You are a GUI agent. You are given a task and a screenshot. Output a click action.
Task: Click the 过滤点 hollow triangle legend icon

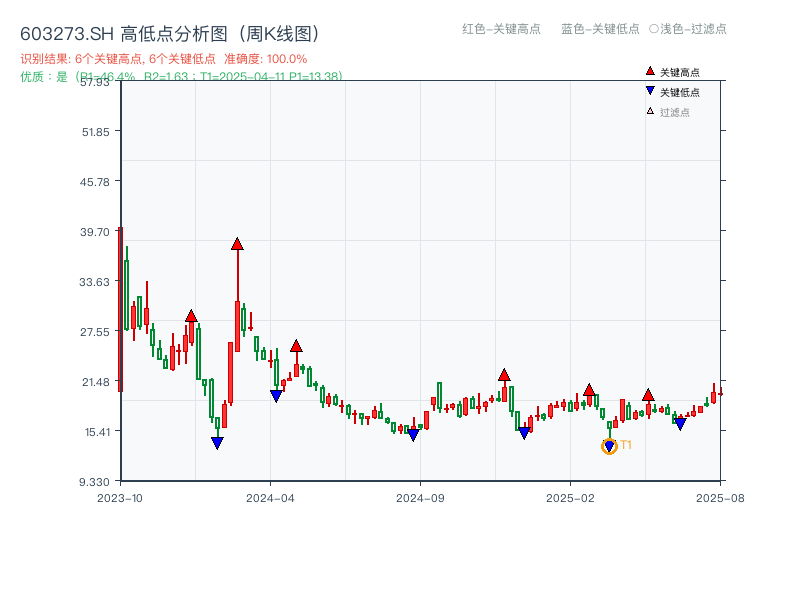[x=649, y=110]
